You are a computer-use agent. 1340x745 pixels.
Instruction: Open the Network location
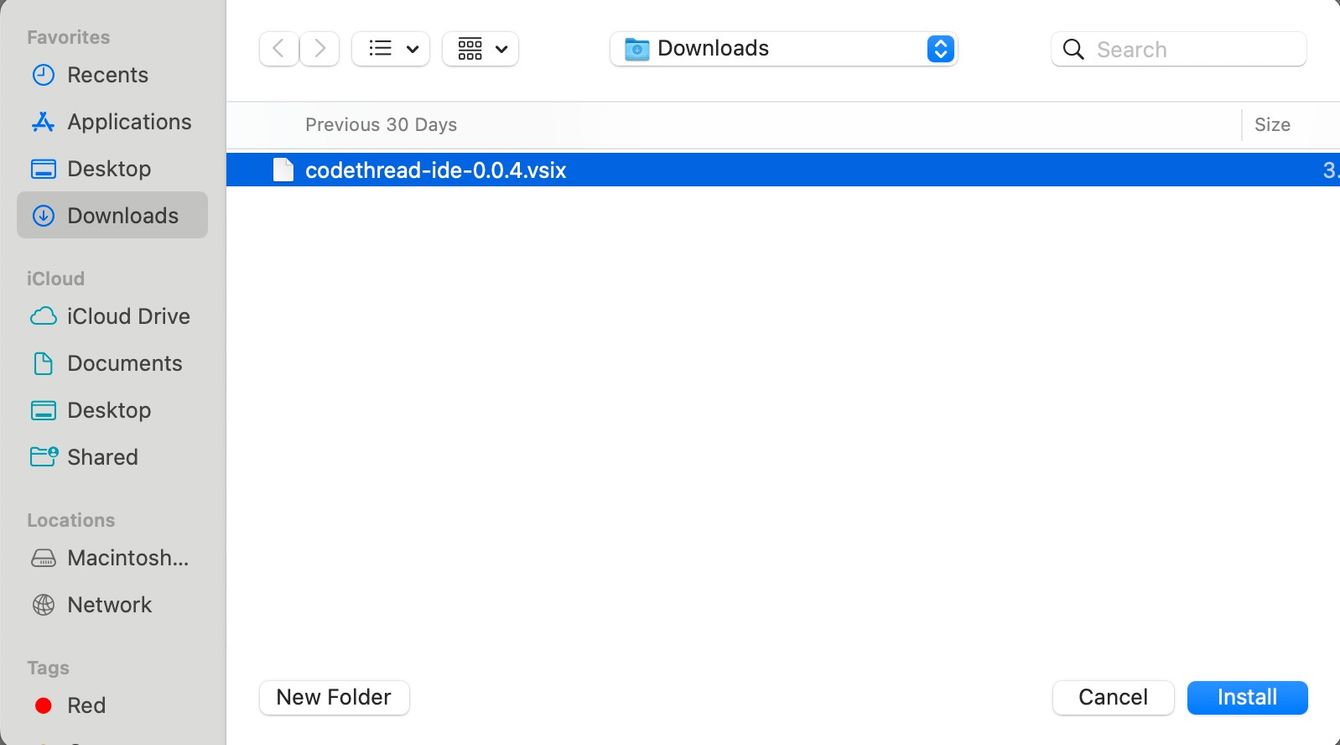coord(109,605)
